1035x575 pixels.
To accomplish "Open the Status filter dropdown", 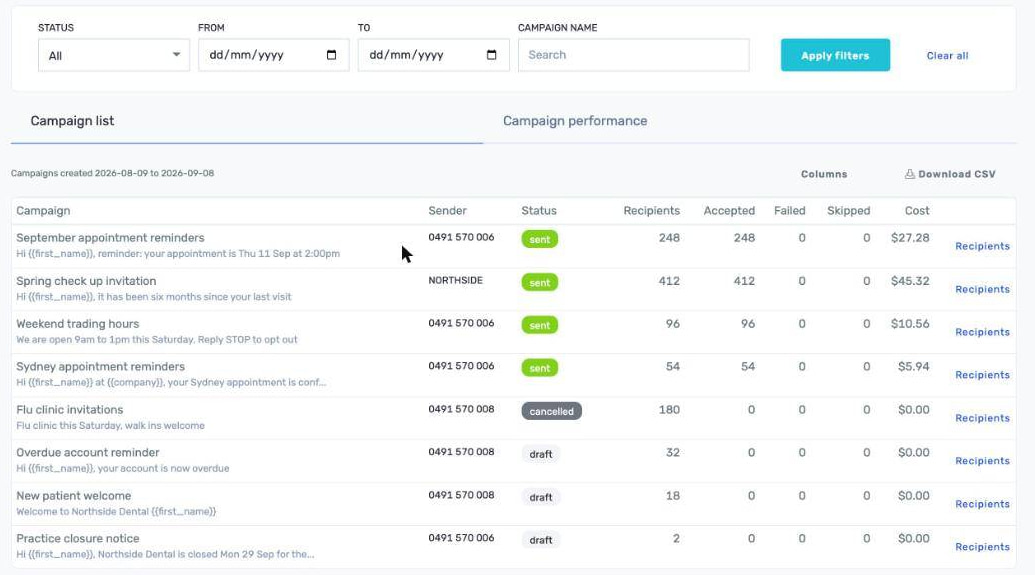I will [x=114, y=55].
